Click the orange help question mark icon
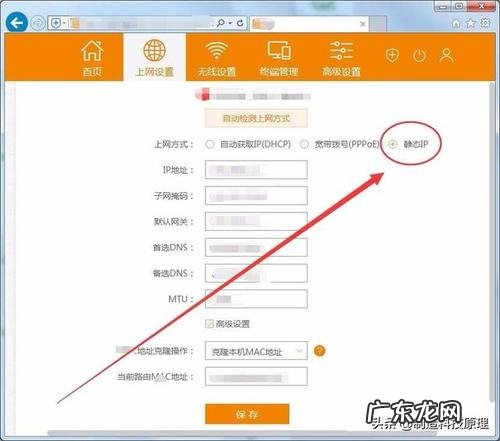This screenshot has width=500, height=441. 319,351
